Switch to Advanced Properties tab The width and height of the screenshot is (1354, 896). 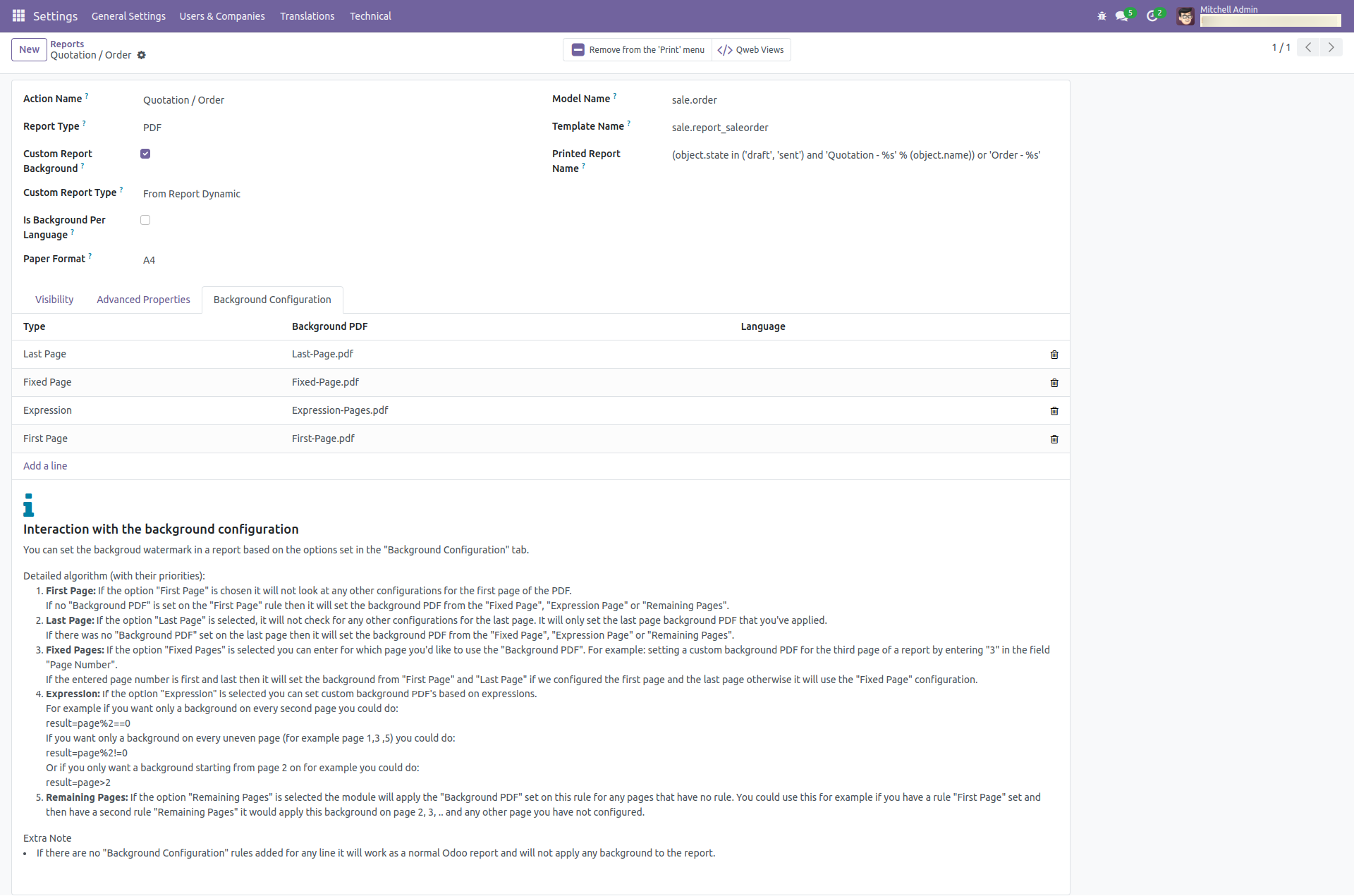point(143,300)
